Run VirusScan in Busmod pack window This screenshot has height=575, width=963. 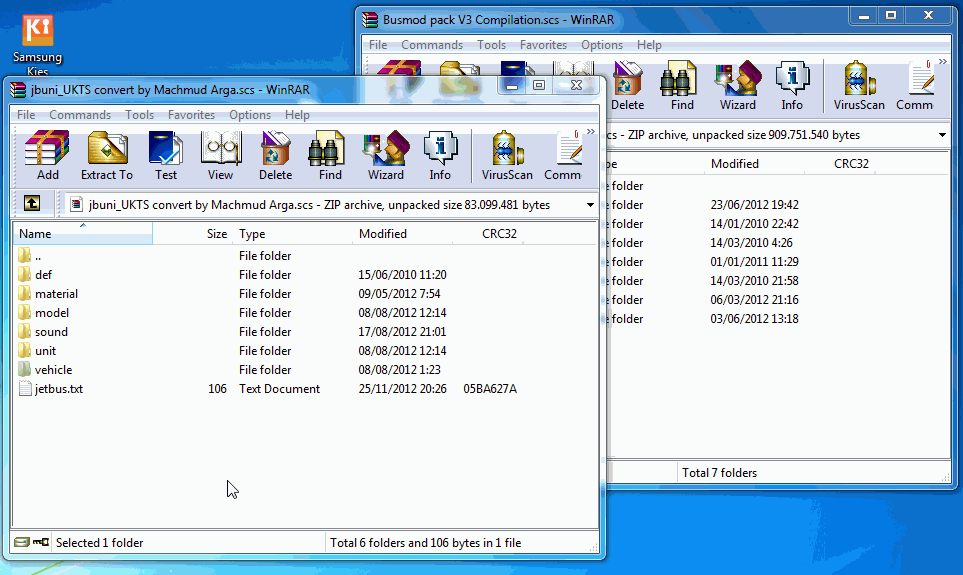point(859,85)
